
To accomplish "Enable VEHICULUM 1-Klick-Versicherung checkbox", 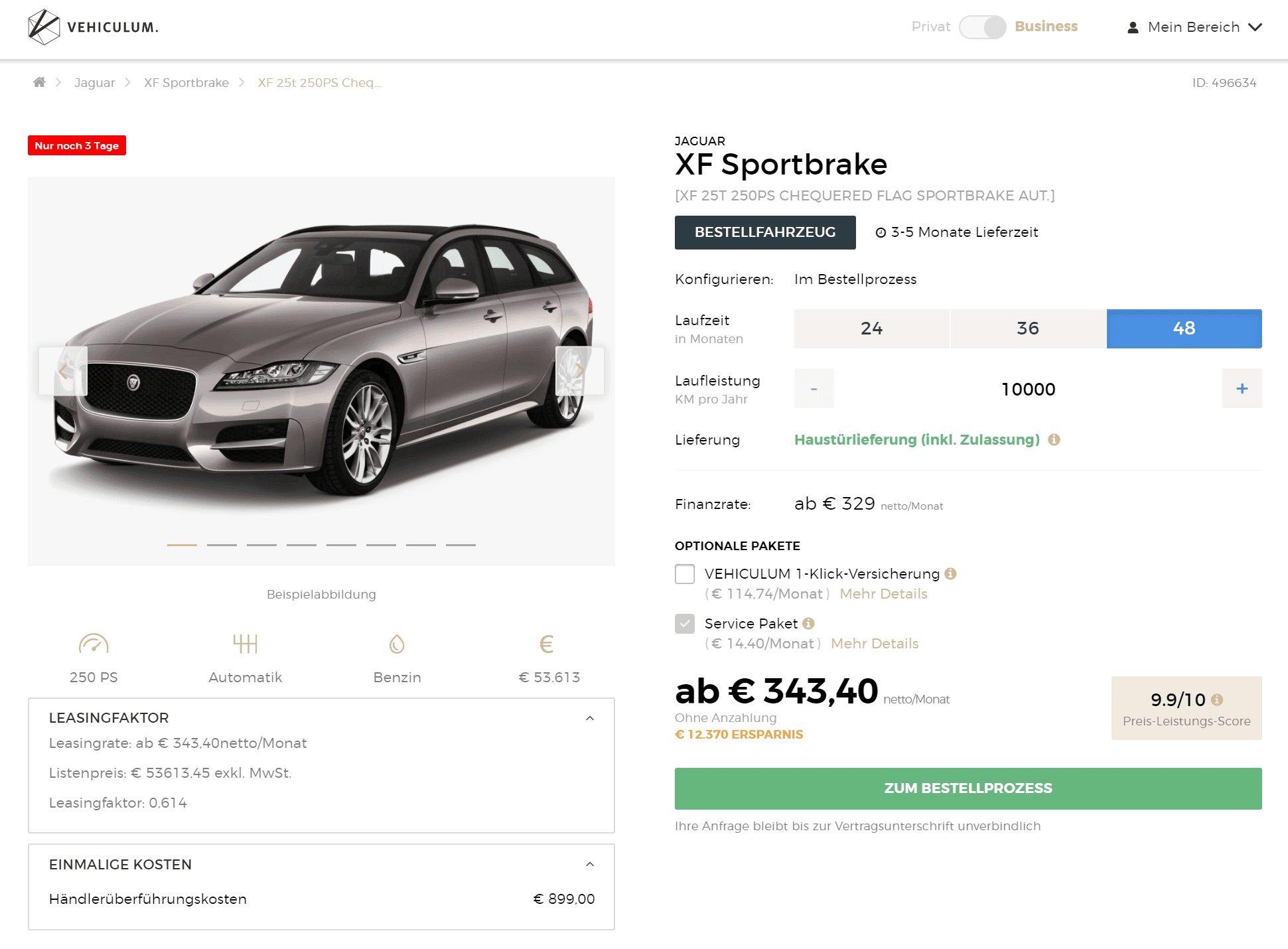I will tap(685, 574).
